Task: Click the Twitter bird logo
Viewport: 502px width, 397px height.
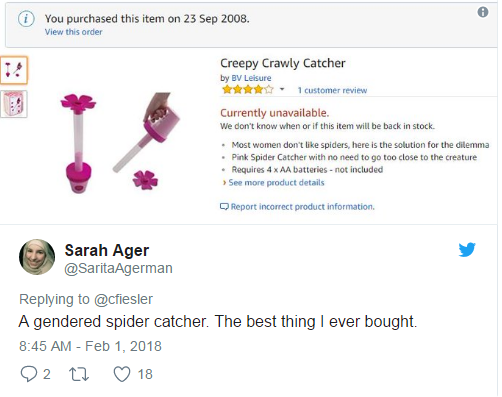Action: [x=467, y=250]
